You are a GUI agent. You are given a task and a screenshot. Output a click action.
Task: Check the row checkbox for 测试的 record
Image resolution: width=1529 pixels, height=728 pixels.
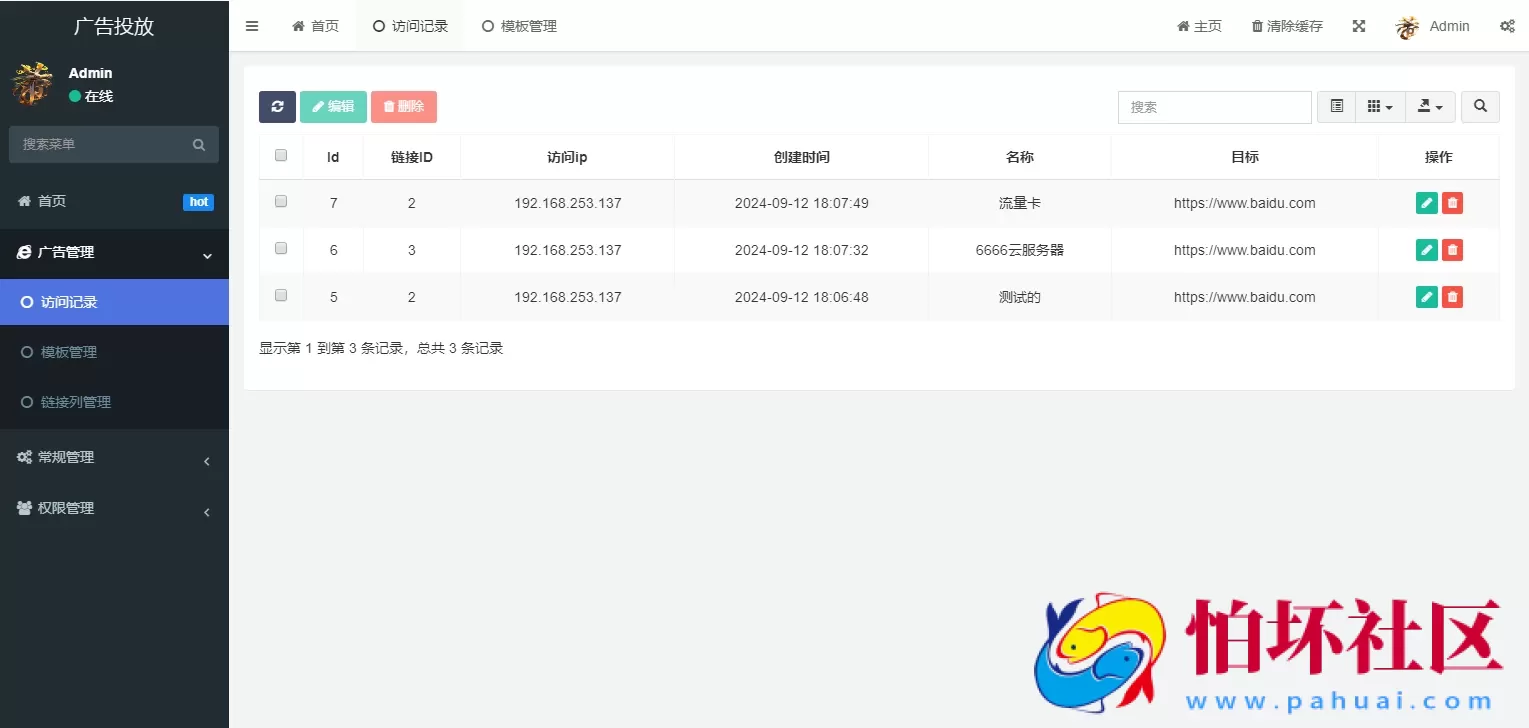pyautogui.click(x=280, y=295)
